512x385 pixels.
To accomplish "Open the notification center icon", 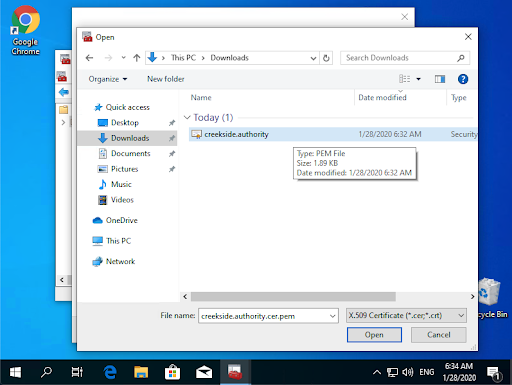I will click(495, 373).
